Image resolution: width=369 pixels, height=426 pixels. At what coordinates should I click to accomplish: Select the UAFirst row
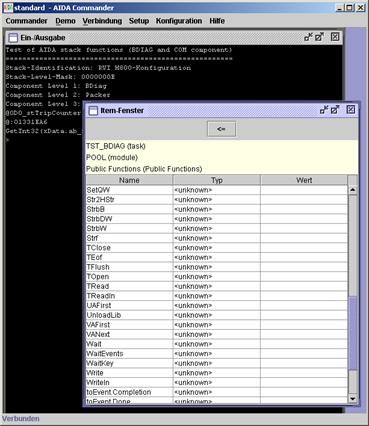[217, 306]
